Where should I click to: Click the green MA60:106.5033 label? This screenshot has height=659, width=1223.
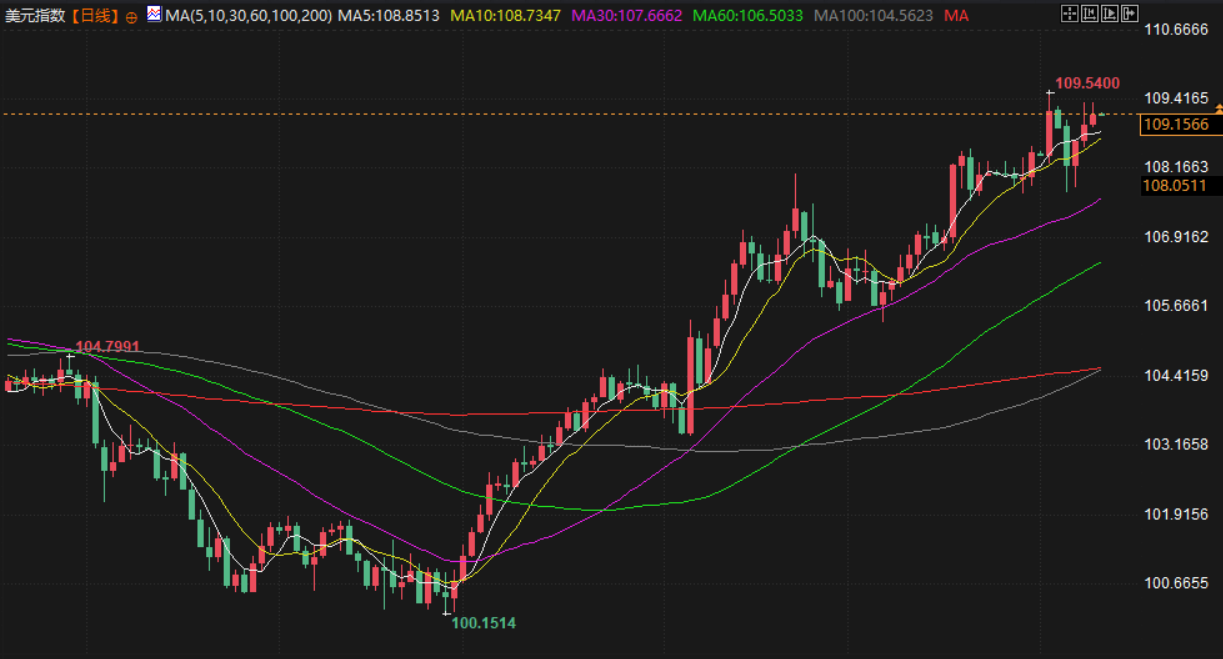click(748, 16)
